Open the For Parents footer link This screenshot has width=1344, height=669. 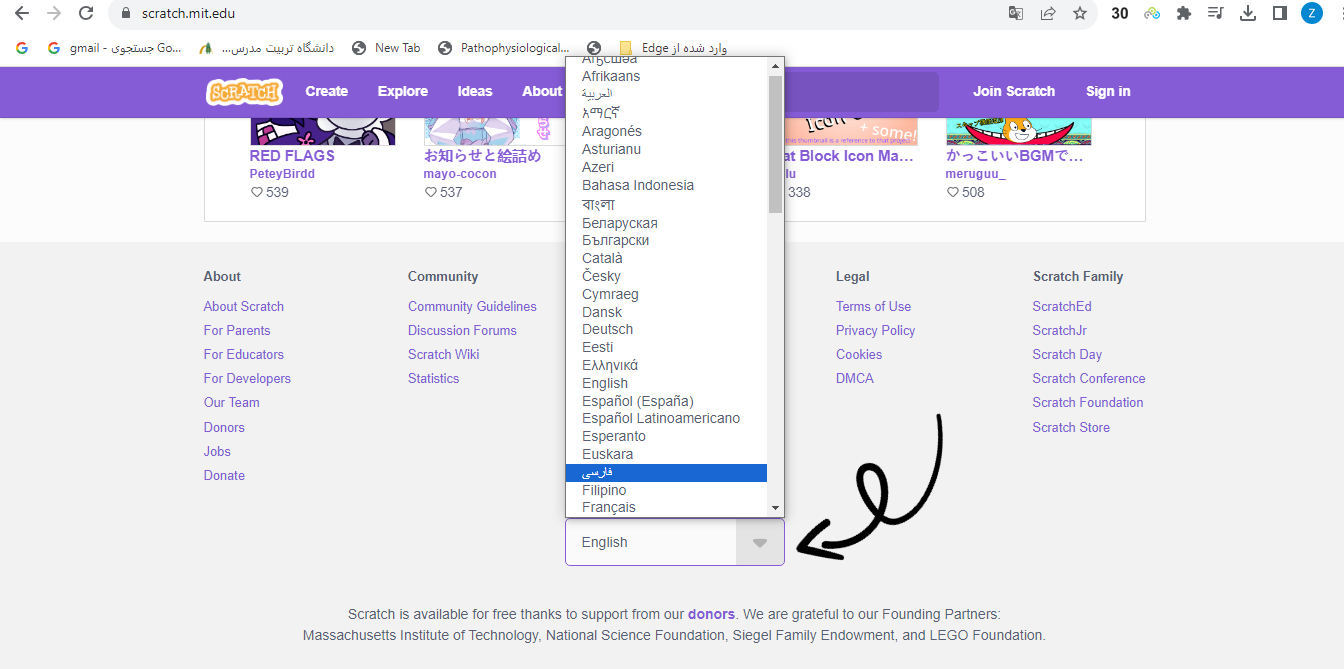[237, 330]
